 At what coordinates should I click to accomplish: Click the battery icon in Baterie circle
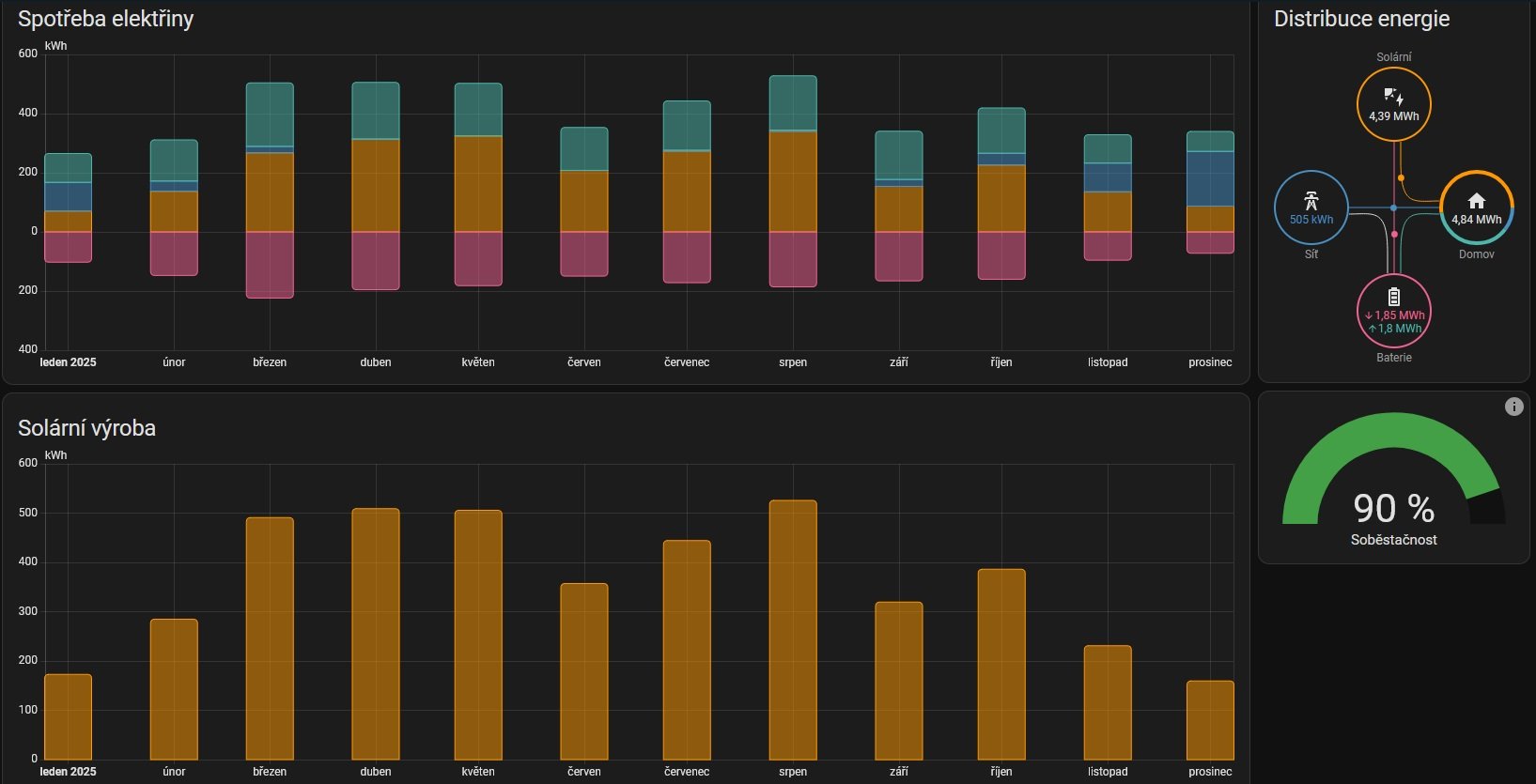click(1393, 297)
